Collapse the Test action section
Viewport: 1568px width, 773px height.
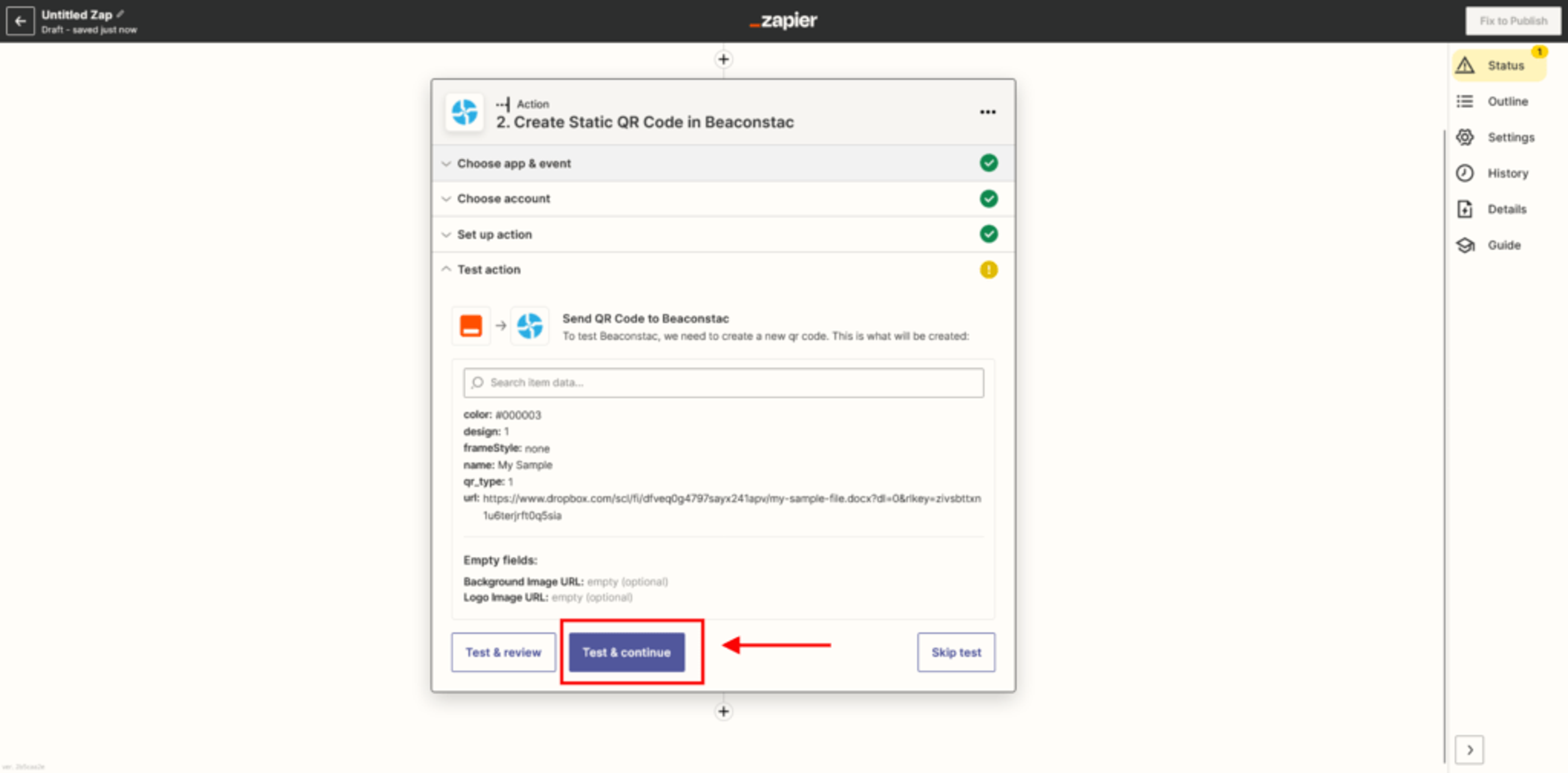pyautogui.click(x=488, y=269)
